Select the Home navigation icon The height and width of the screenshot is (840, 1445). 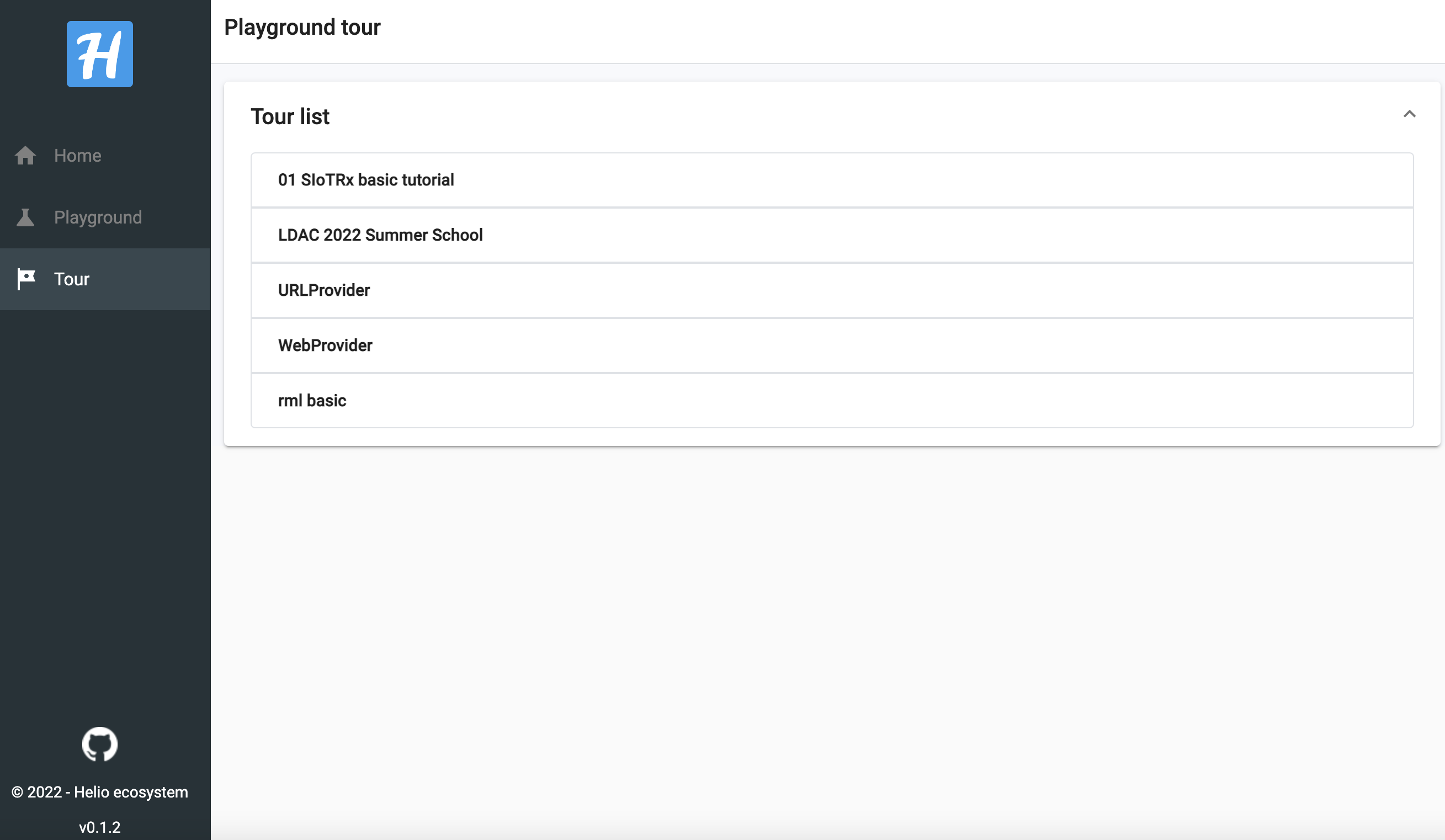coord(26,155)
